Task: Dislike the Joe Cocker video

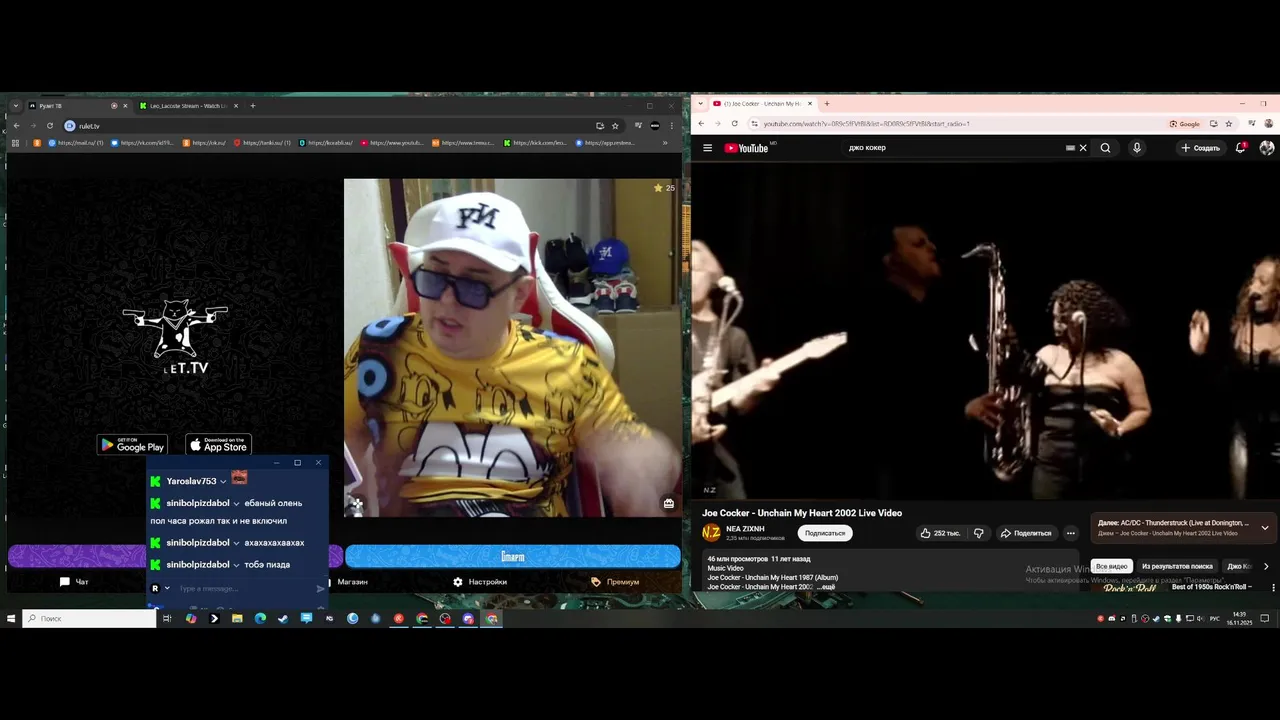Action: coord(978,533)
